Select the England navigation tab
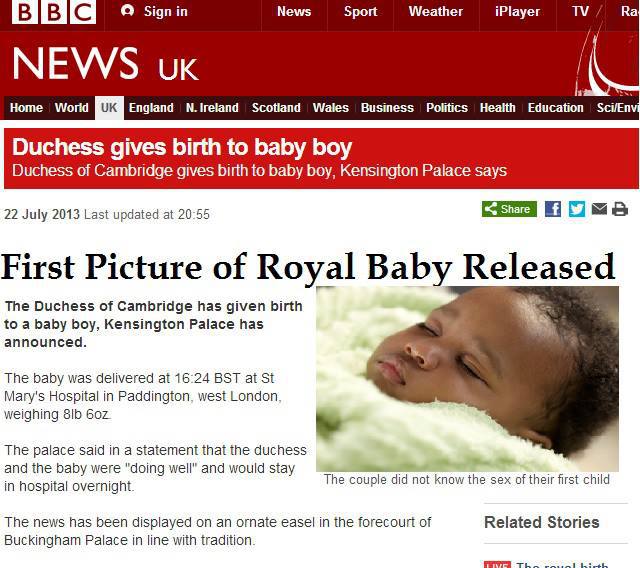Image resolution: width=640 pixels, height=568 pixels. [151, 108]
